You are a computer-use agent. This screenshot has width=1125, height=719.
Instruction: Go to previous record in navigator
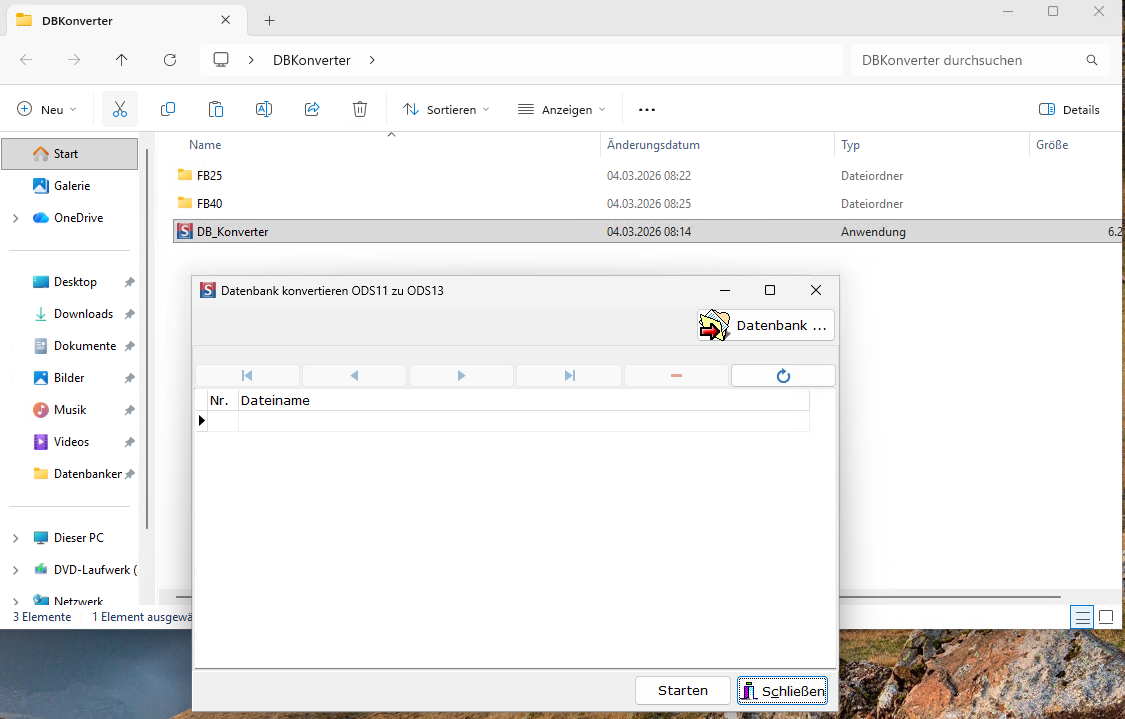(354, 376)
